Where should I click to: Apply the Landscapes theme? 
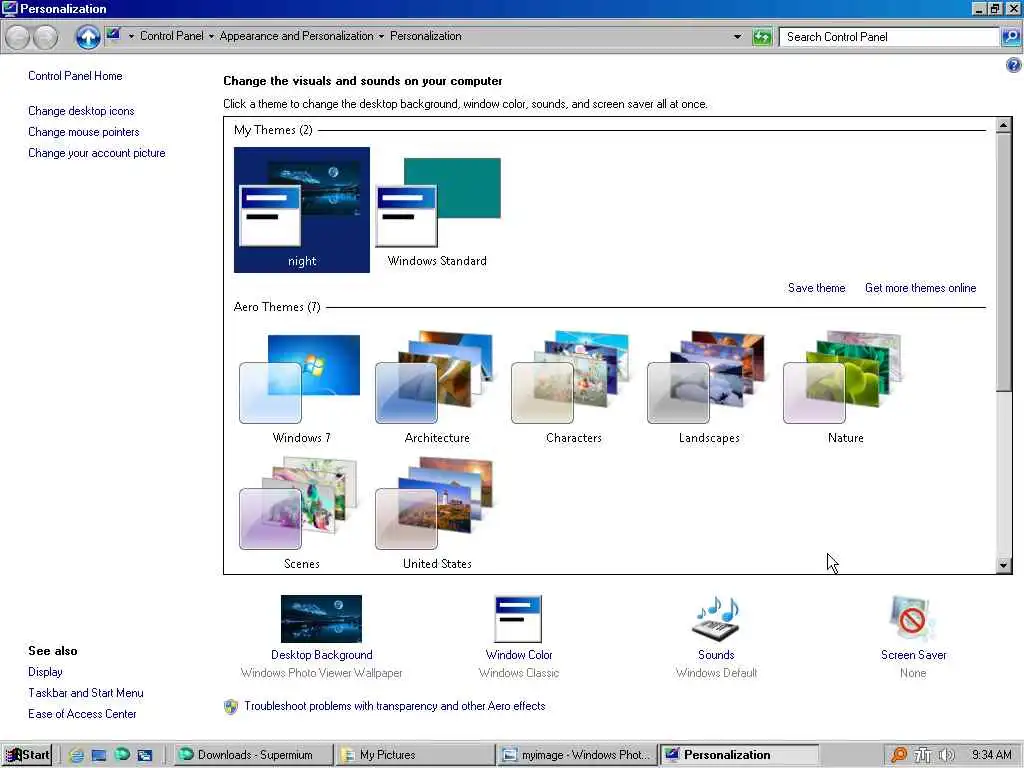(x=709, y=388)
